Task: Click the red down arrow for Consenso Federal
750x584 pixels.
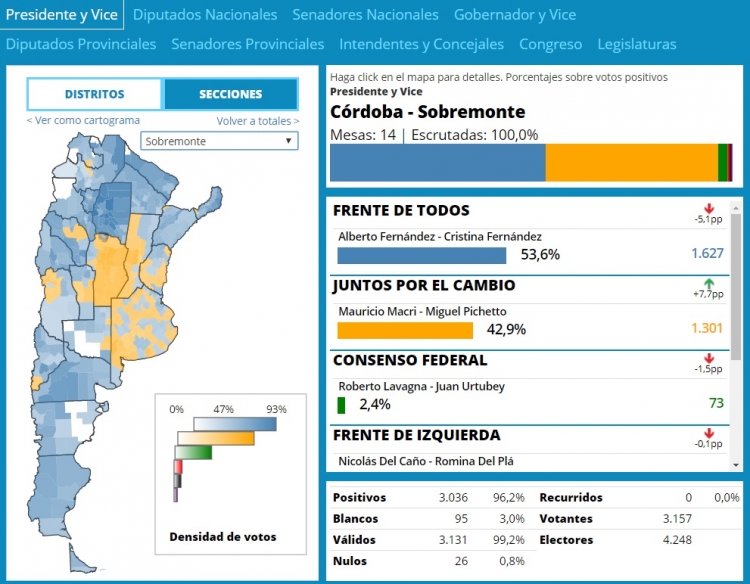Action: pos(709,358)
